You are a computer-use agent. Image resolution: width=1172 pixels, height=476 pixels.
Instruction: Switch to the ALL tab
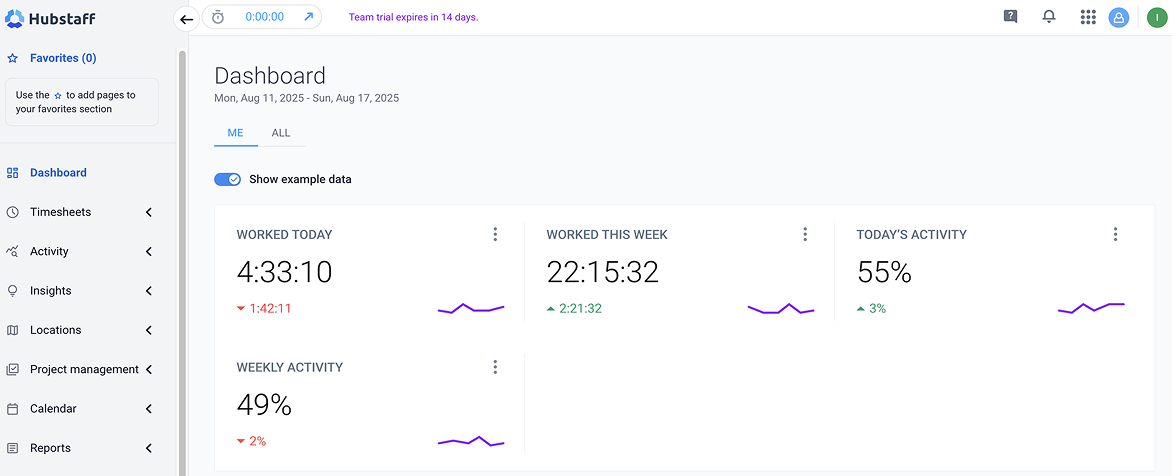[281, 133]
